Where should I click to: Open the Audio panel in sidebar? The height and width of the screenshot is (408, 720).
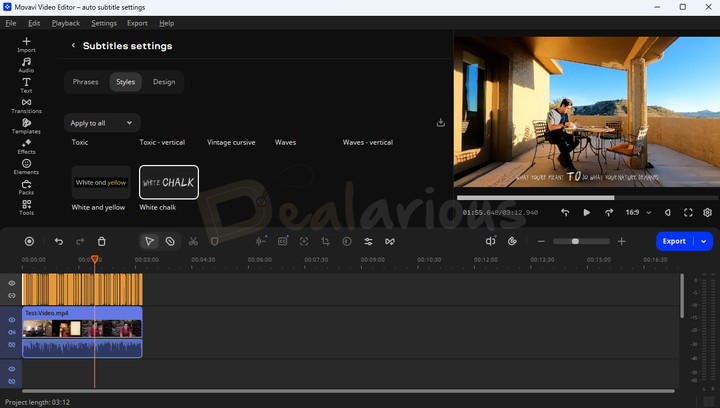tap(26, 65)
